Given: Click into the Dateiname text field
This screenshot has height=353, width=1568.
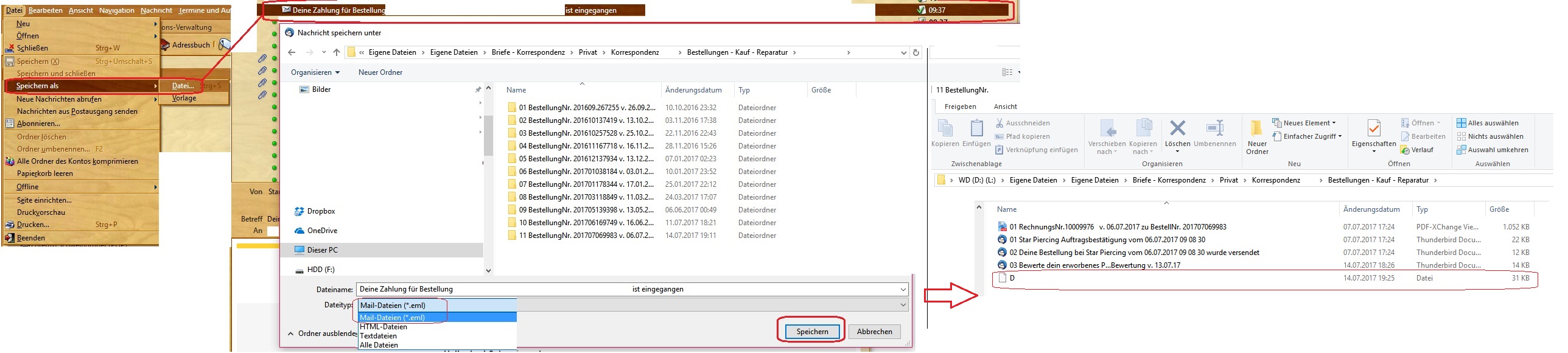Looking at the screenshot, I should (x=627, y=289).
